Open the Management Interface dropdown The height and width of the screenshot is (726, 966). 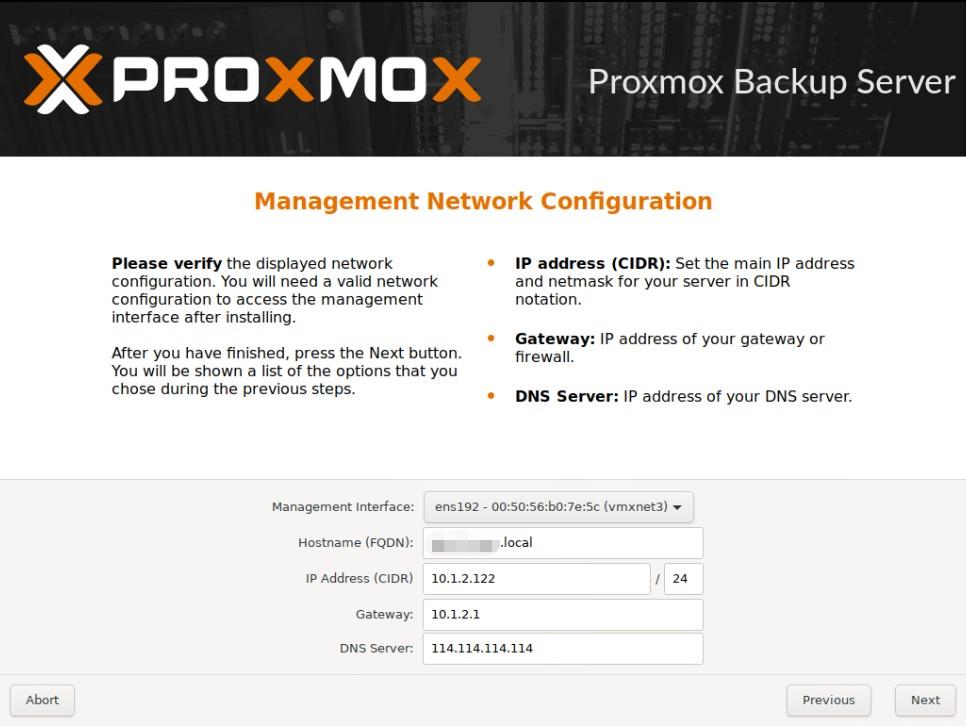[558, 507]
